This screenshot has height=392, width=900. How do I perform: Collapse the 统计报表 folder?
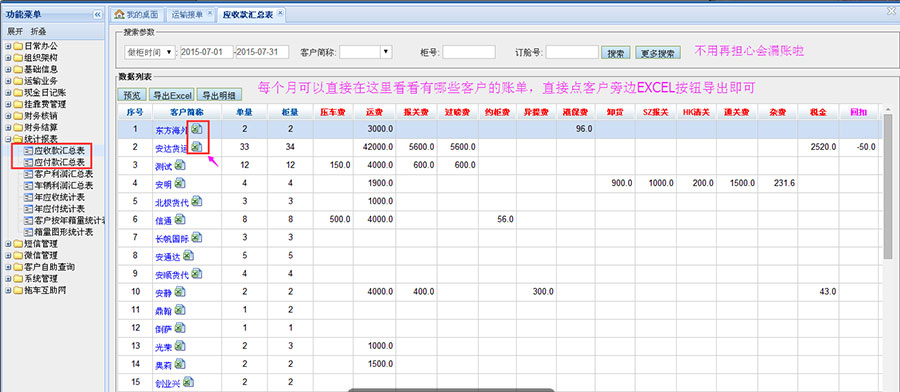[8, 139]
